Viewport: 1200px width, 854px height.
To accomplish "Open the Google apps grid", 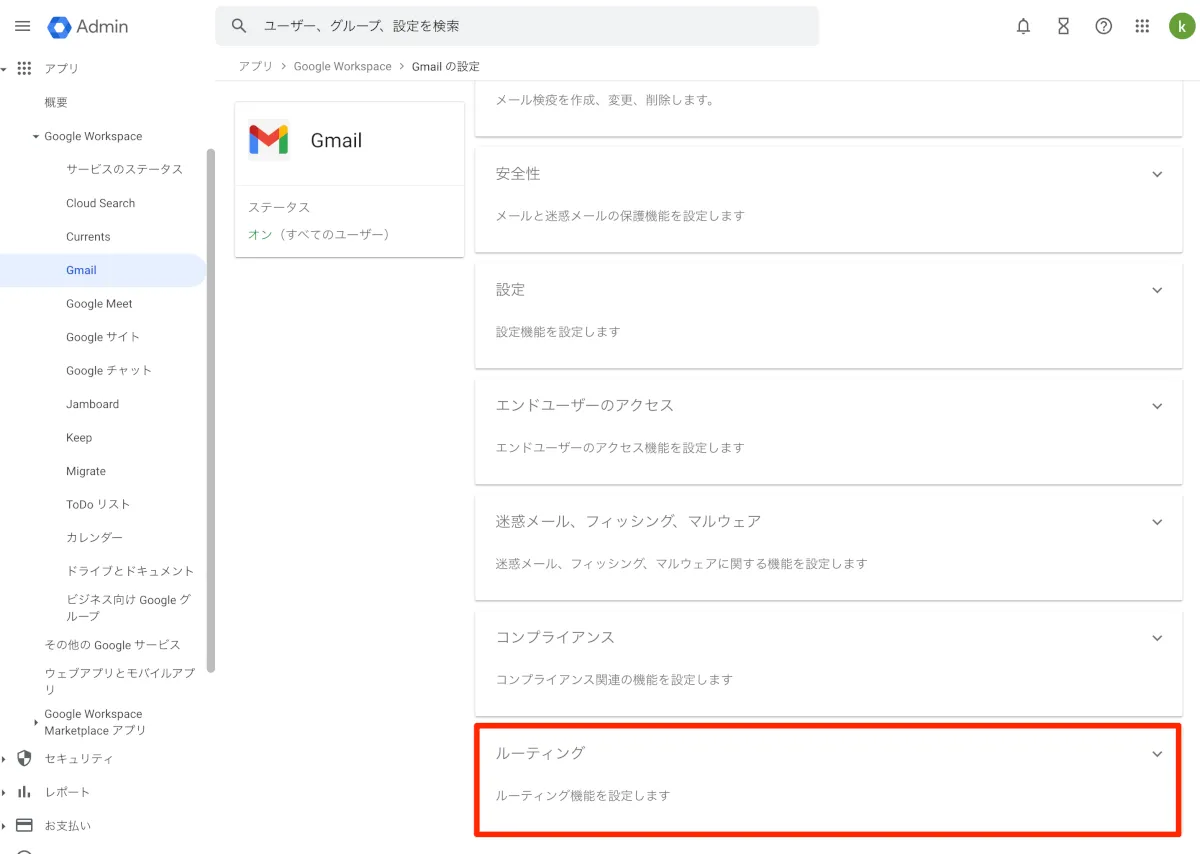I will pyautogui.click(x=1142, y=27).
